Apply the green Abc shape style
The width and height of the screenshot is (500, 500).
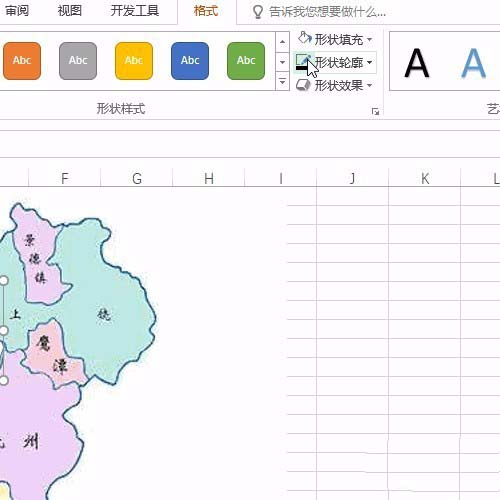point(246,61)
